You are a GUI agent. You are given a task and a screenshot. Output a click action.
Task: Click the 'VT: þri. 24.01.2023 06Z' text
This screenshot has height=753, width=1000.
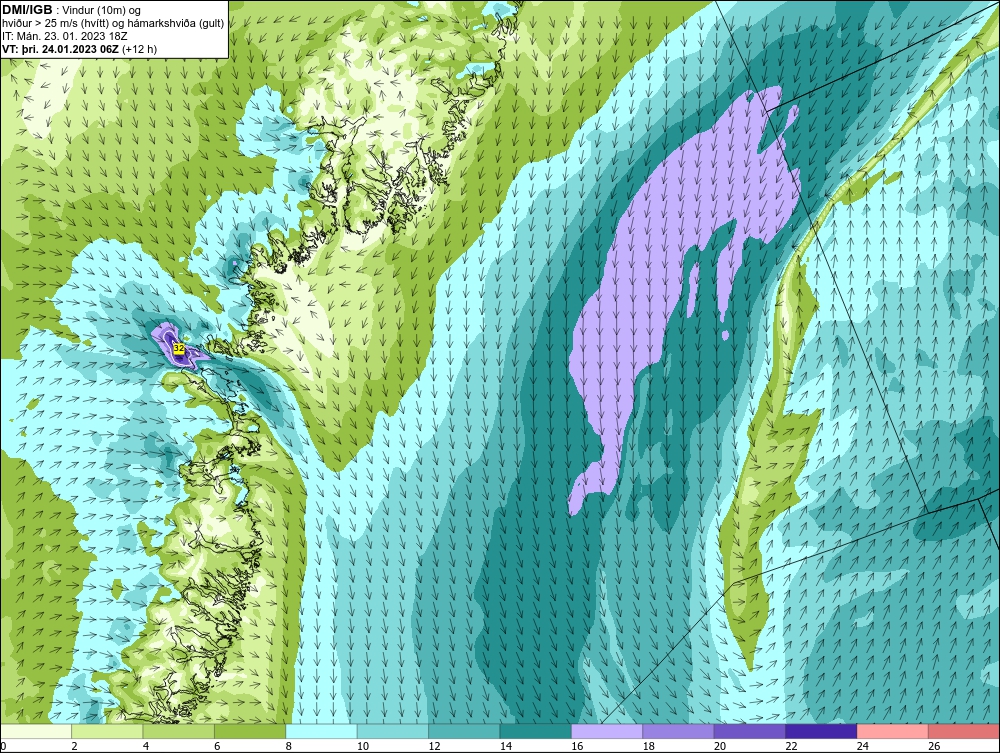coord(61,48)
